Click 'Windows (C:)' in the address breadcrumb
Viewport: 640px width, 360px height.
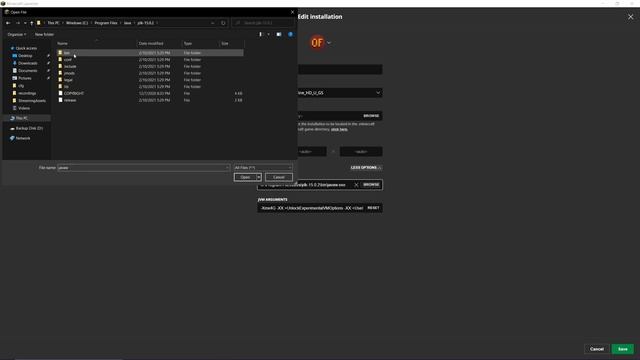(77, 23)
